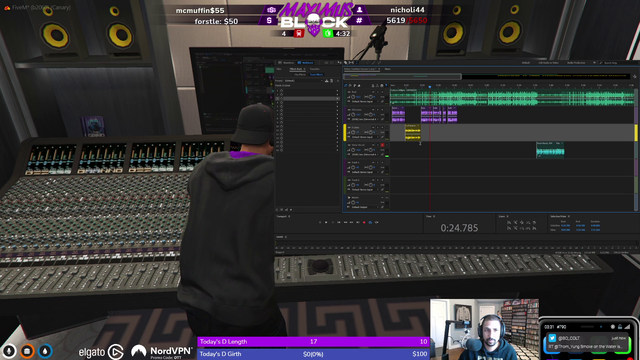
Task: Click first icon in Zoom panel top row
Action: point(509,222)
